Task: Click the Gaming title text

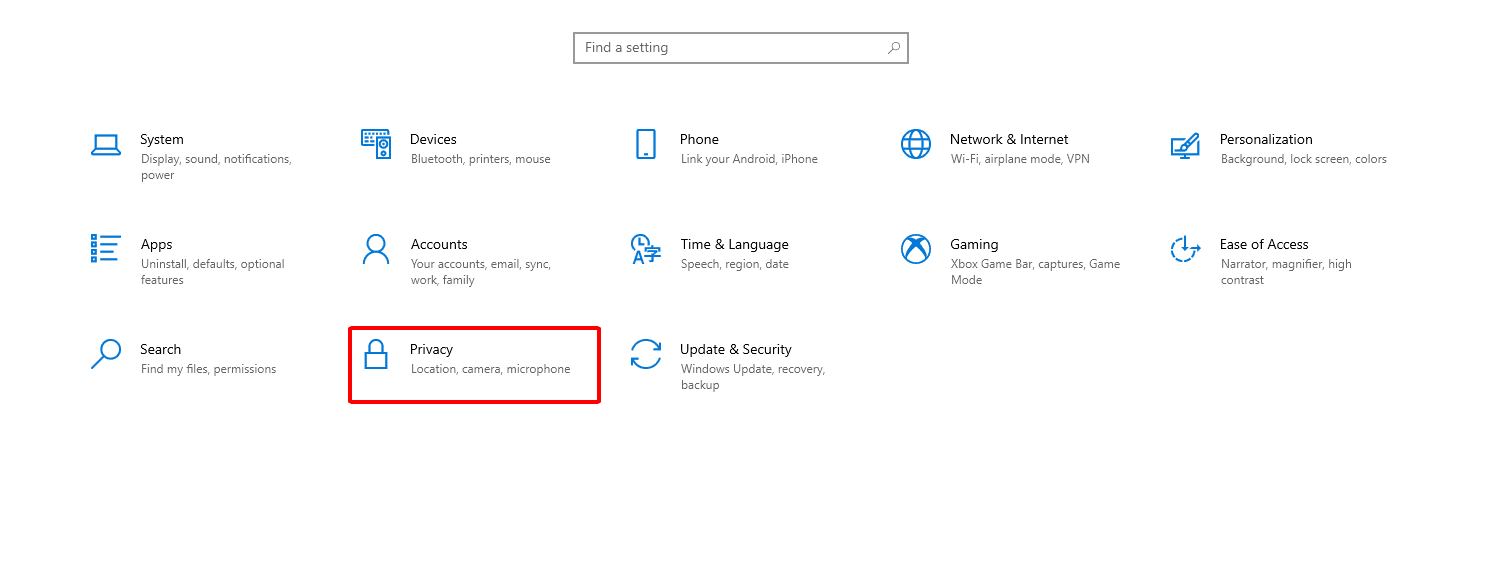Action: pos(974,244)
